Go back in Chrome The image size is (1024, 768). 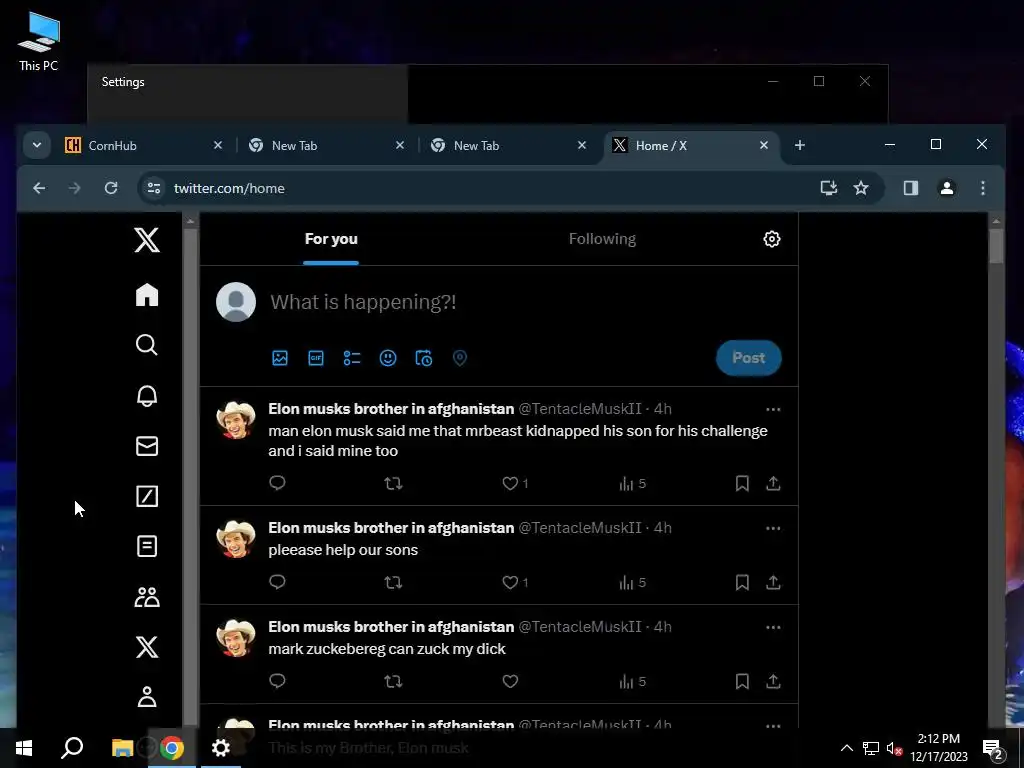pos(39,188)
